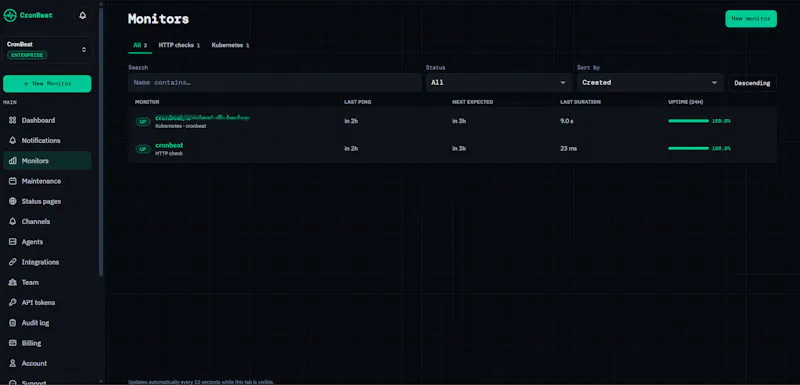
Task: Click the LAST DURATION column header
Action: 580,102
